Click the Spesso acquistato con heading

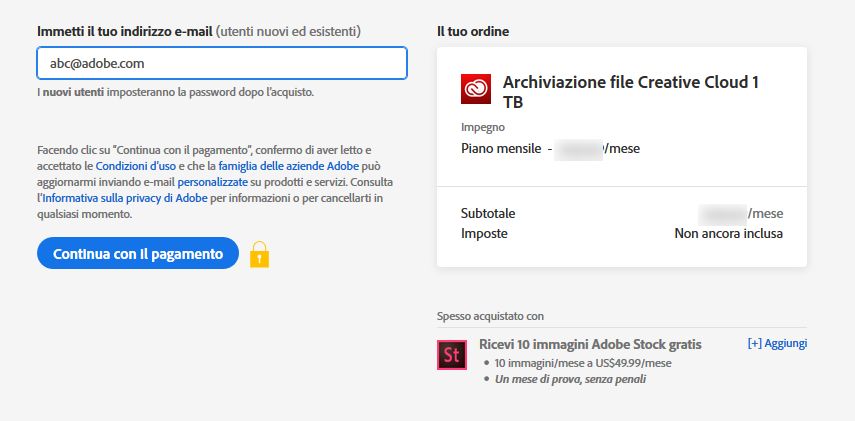(x=490, y=316)
